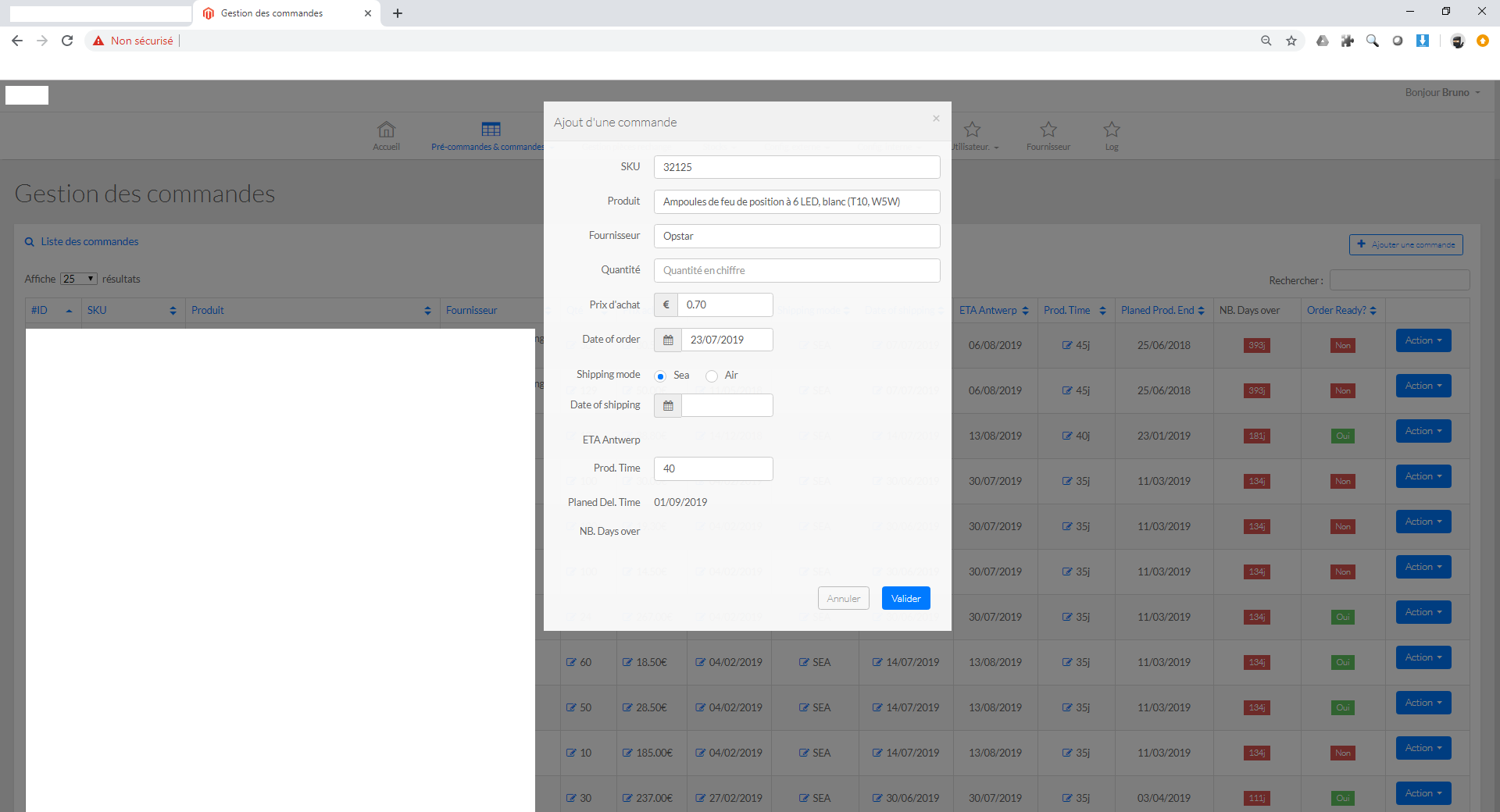
Task: Expand the Bonjour Bruno user menu
Action: 1442,92
